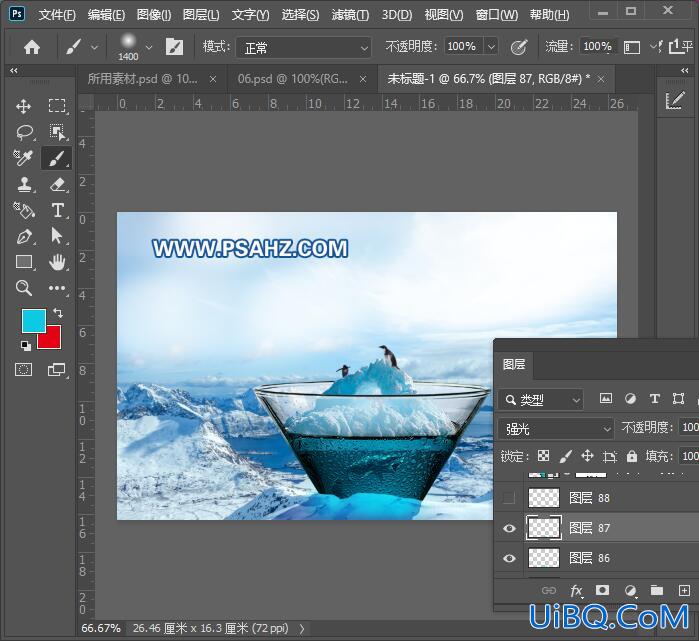Open the brush preset picker dropdown
699x641 pixels.
pyautogui.click(x=149, y=47)
